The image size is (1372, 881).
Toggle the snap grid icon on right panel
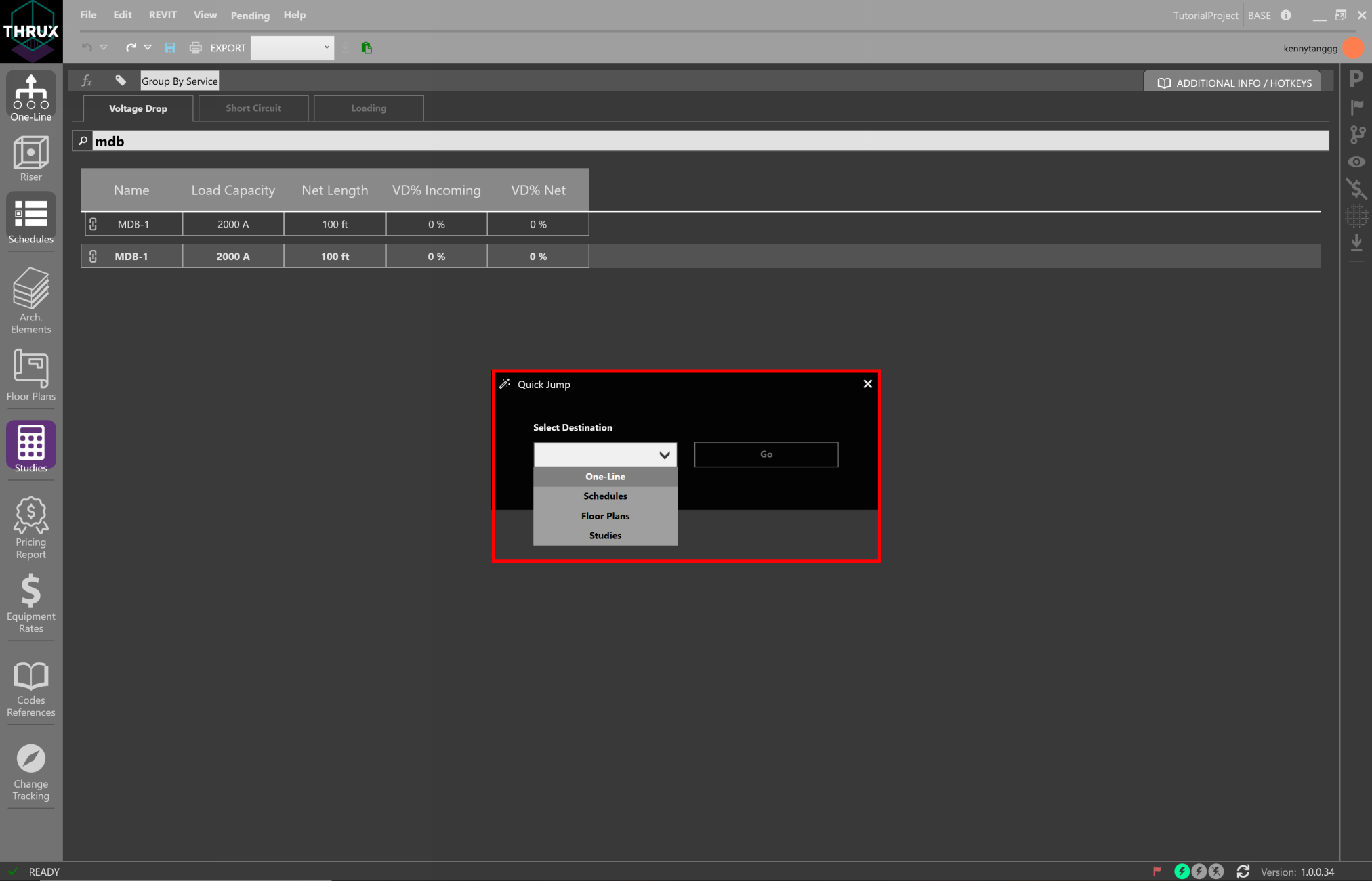pos(1356,217)
